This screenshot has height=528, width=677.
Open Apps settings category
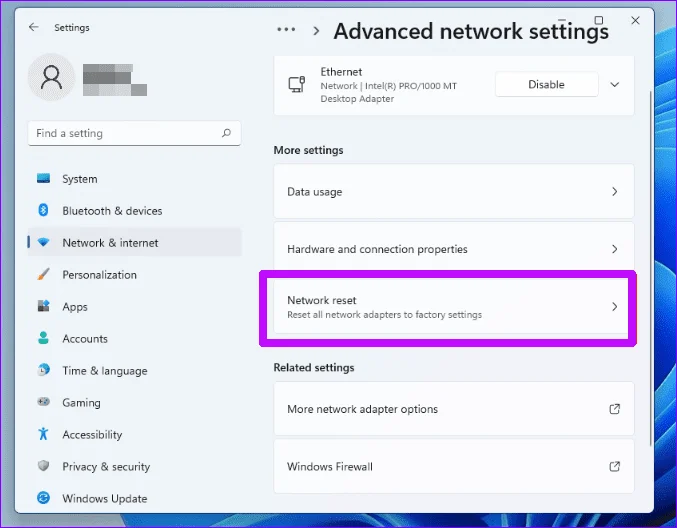(x=134, y=307)
